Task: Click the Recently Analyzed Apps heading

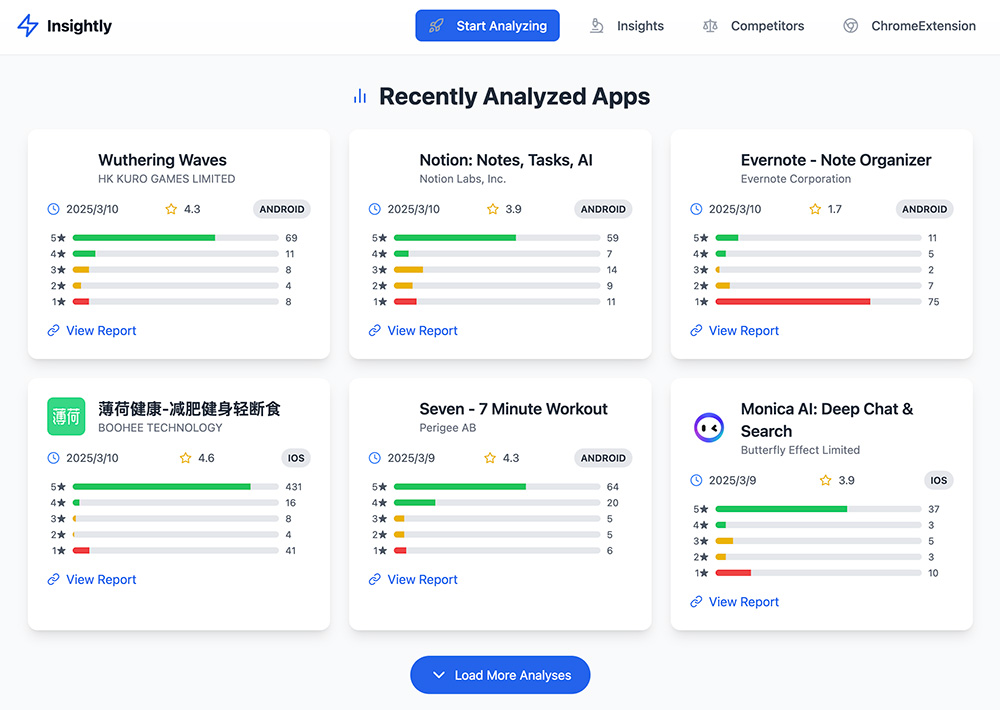Action: pos(514,96)
